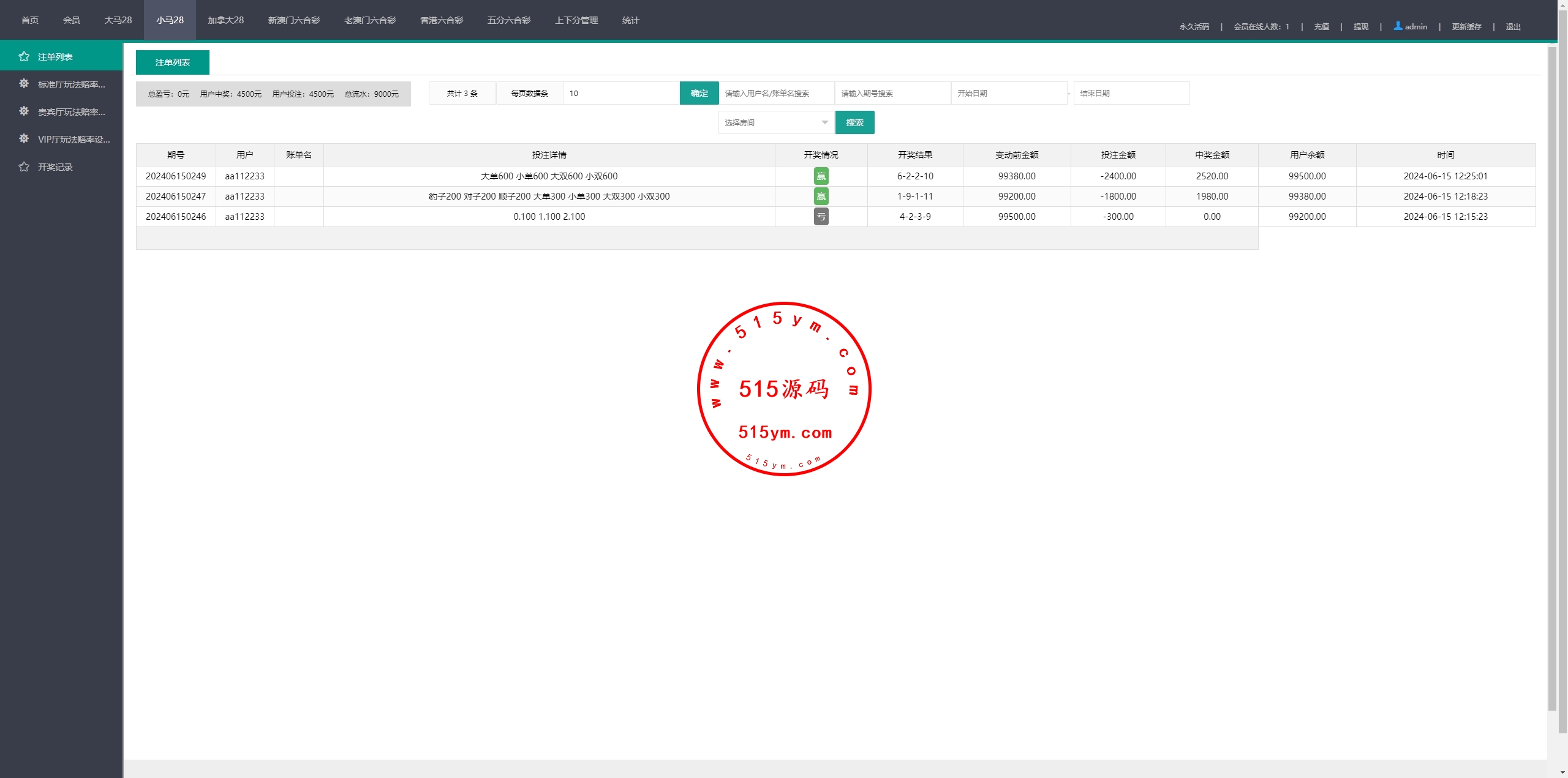Switch to 大马28 in top navigation

point(118,20)
